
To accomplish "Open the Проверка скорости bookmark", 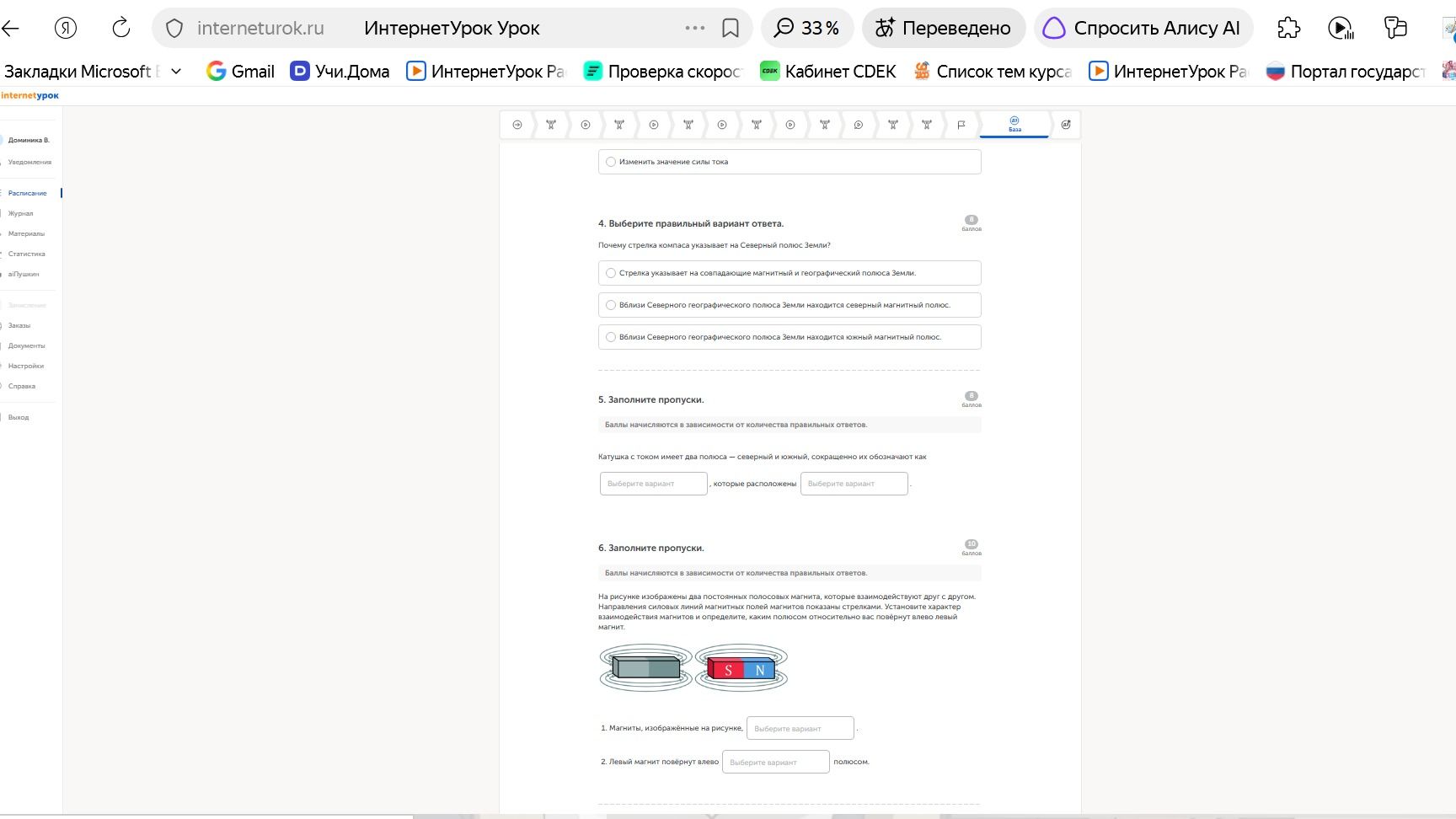I will click(x=663, y=72).
